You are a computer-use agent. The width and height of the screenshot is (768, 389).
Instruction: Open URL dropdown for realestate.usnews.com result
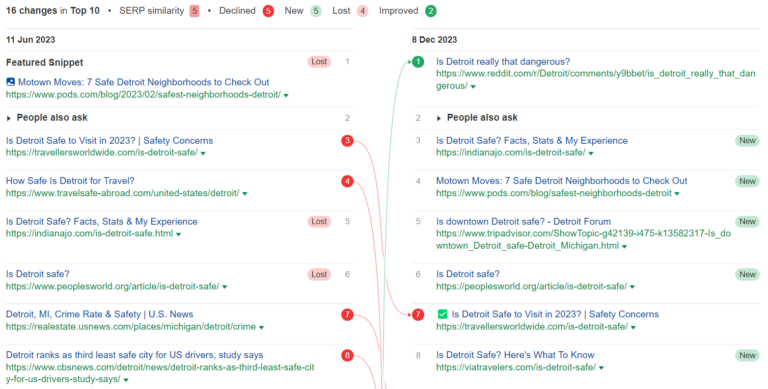coord(262,327)
